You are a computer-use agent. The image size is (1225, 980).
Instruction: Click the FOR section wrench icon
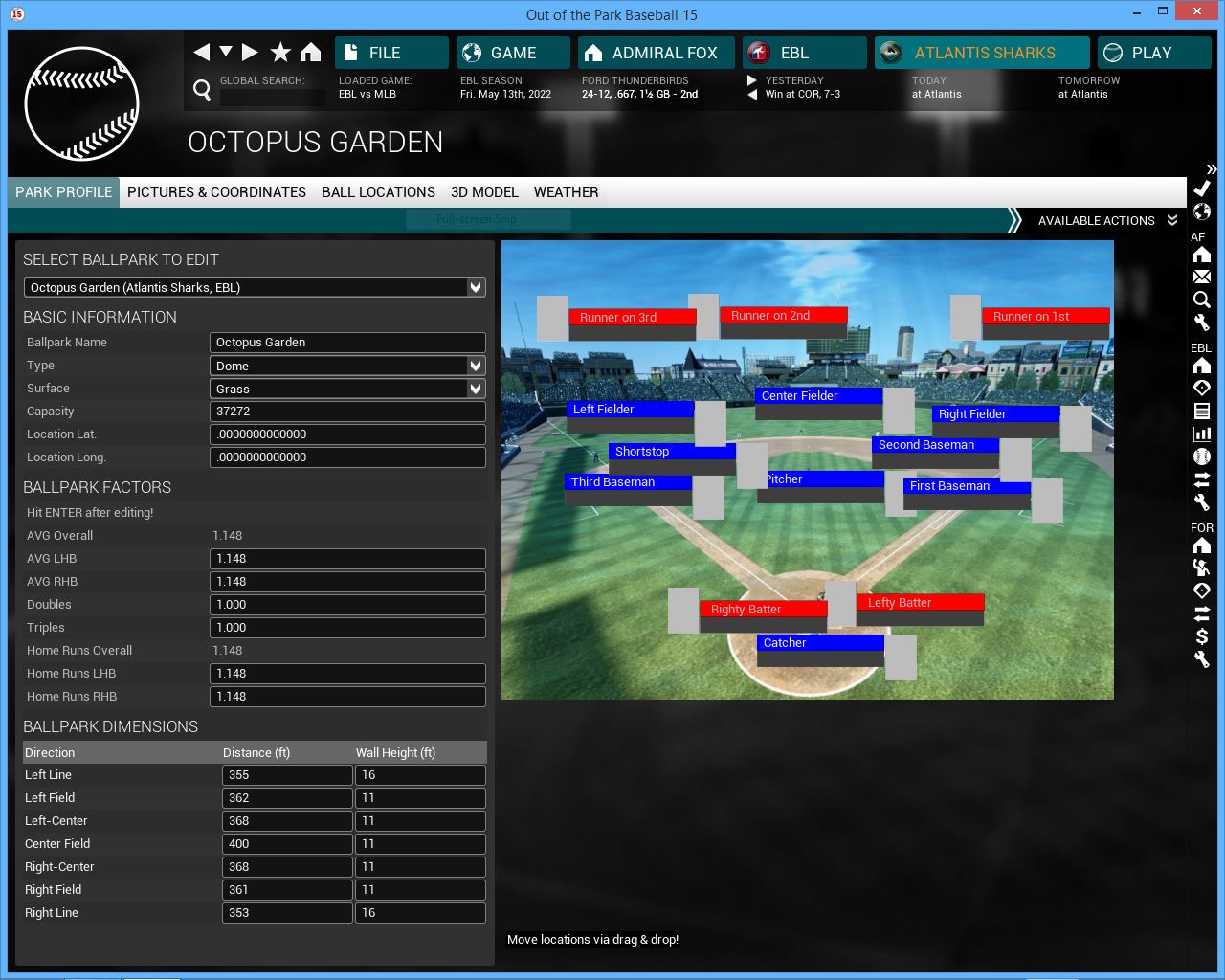pos(1202,659)
